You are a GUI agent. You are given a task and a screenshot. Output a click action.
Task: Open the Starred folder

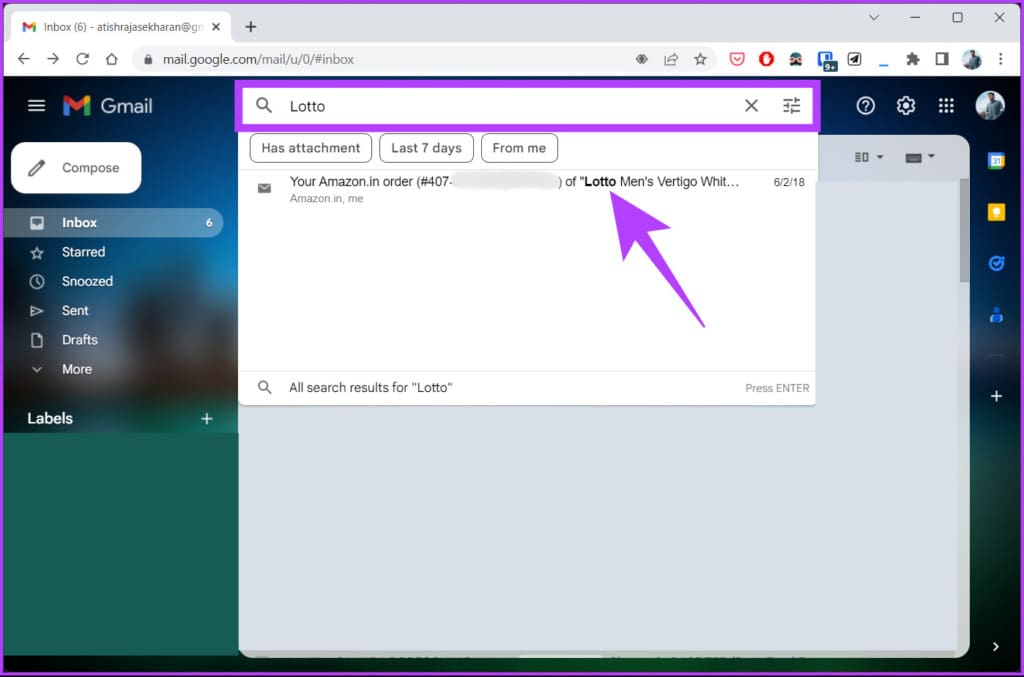(83, 252)
